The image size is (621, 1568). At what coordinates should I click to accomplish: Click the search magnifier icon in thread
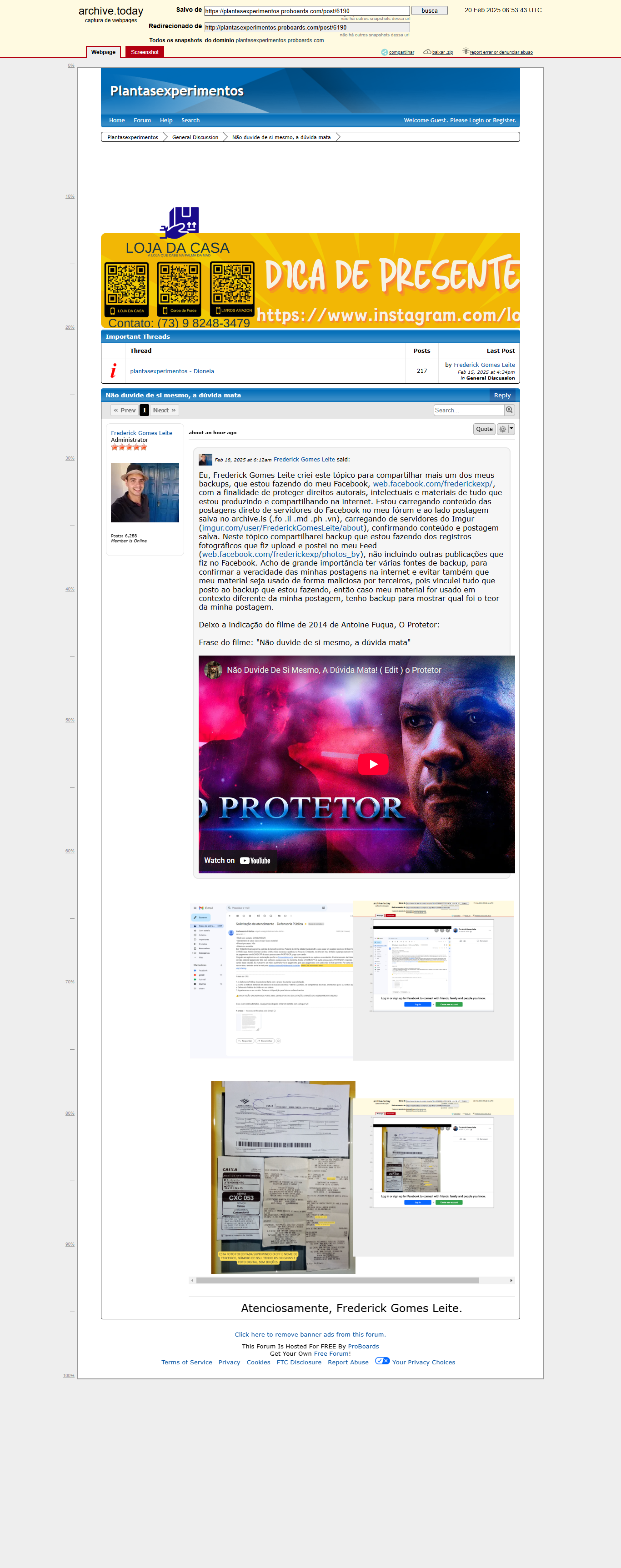pos(509,410)
